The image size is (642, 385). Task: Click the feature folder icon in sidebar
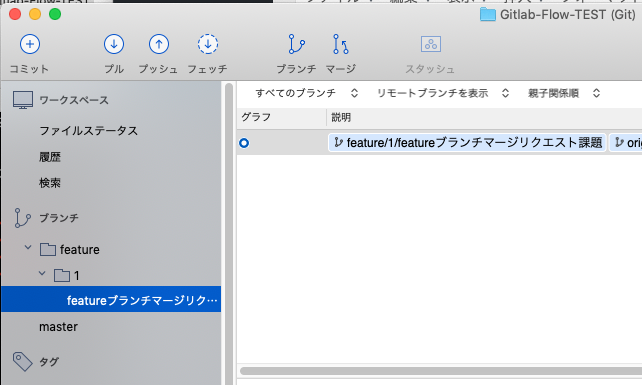pyautogui.click(x=48, y=249)
